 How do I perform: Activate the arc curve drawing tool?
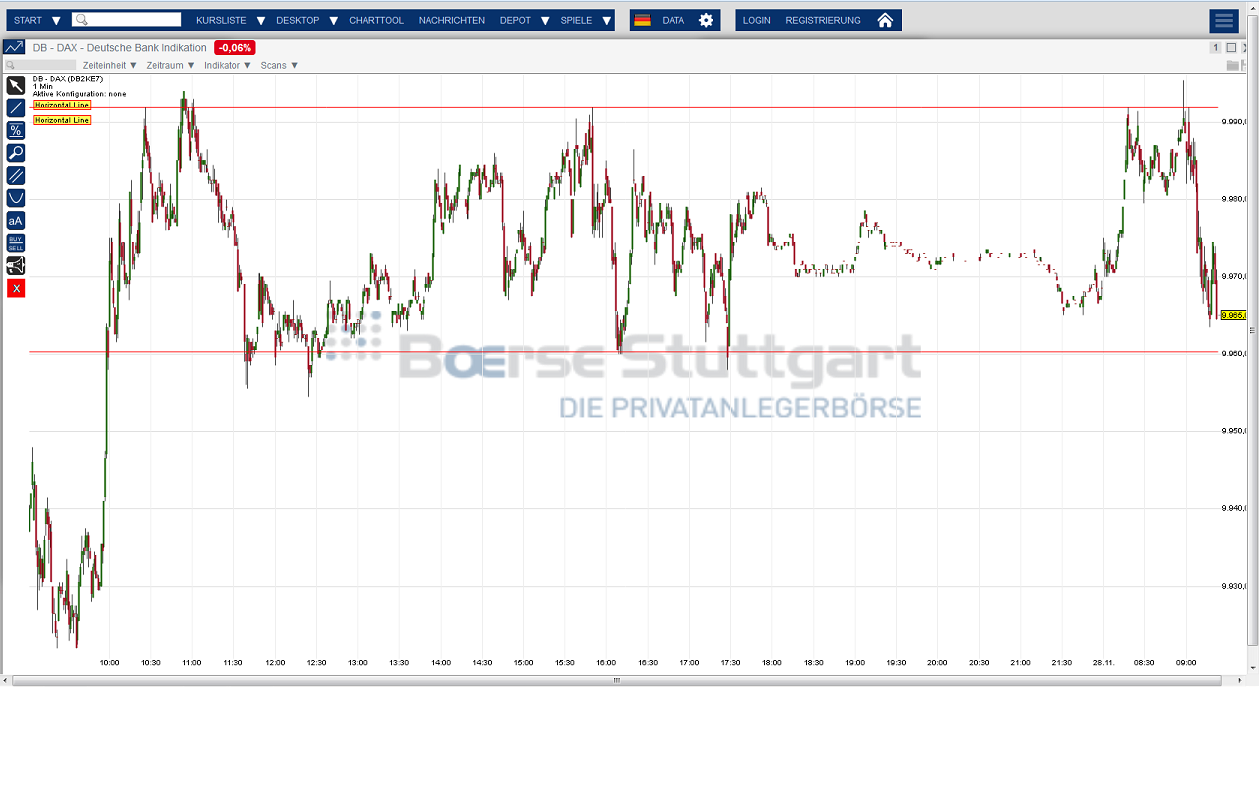point(15,197)
